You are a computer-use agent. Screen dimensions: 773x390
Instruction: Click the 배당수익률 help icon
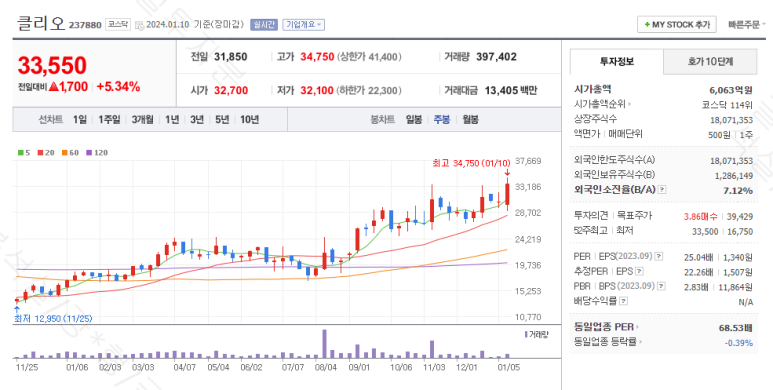[x=623, y=300]
